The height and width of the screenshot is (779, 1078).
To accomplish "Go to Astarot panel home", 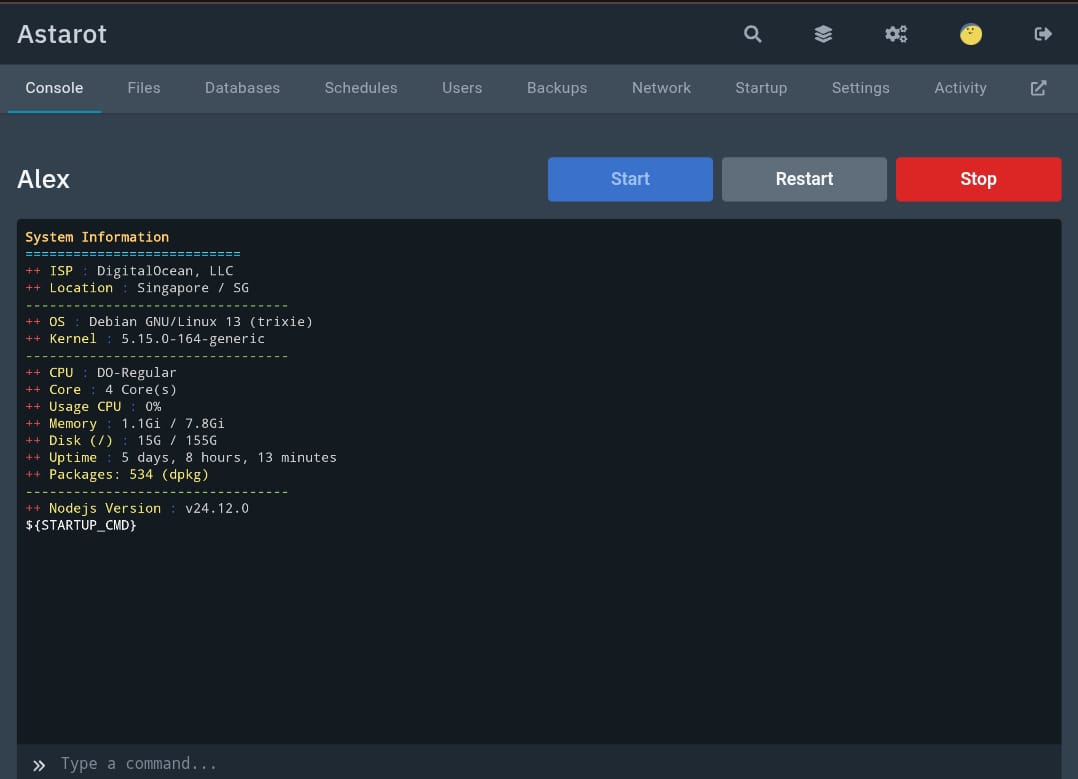I will click(x=62, y=34).
